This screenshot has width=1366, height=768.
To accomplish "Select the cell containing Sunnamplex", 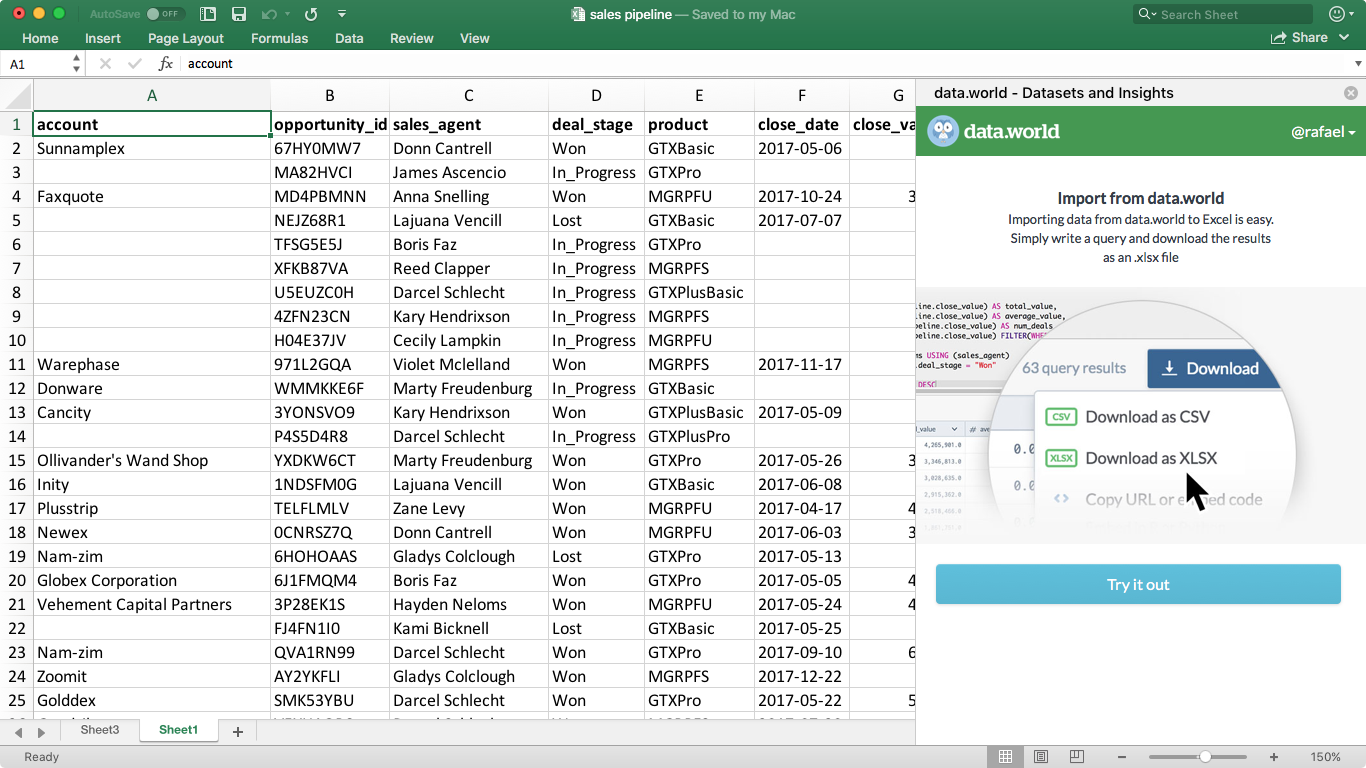I will coord(152,148).
